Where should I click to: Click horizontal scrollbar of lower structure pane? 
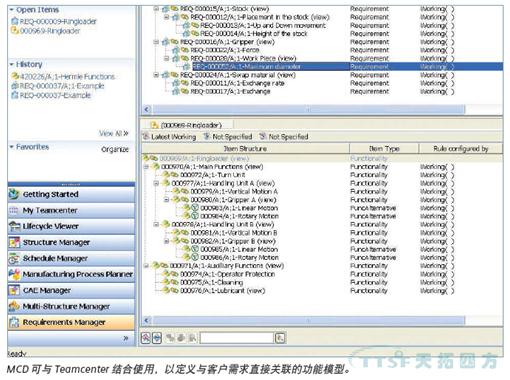pos(308,321)
